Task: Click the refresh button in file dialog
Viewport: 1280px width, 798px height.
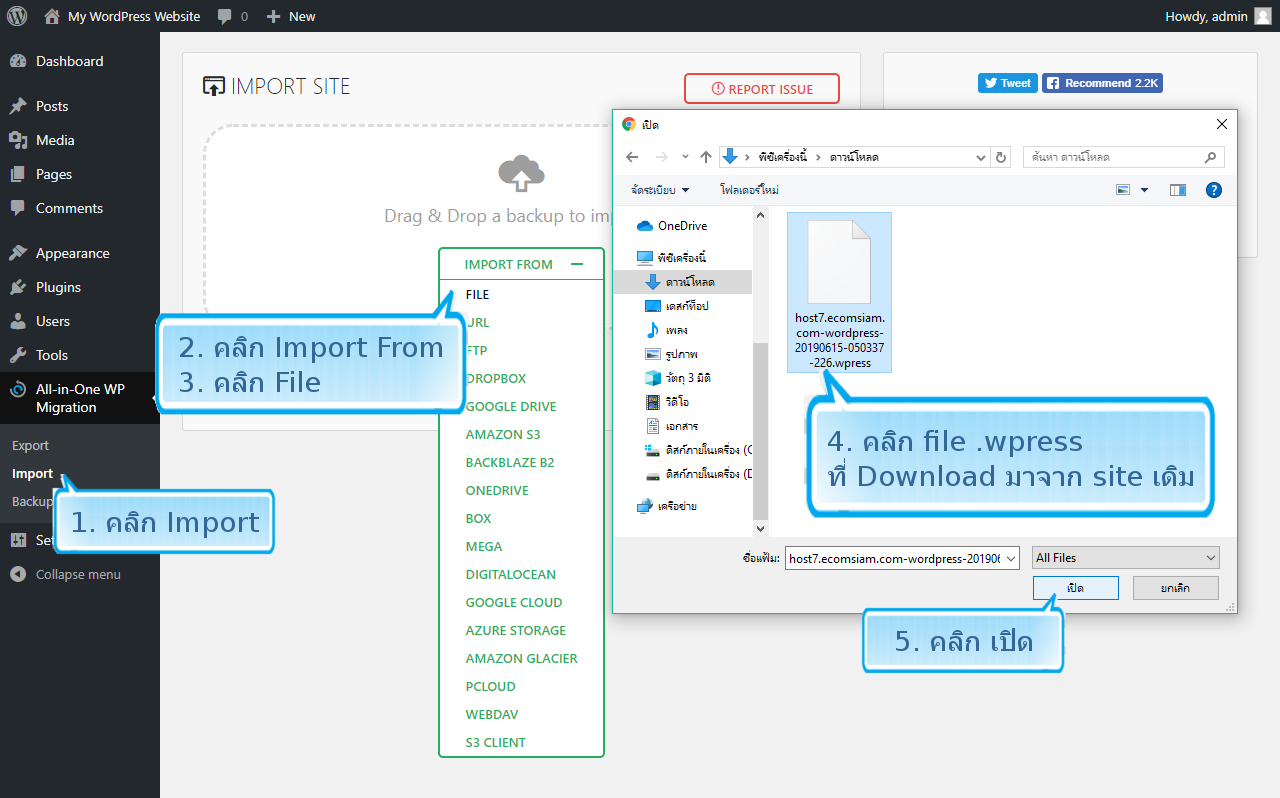Action: pos(1001,157)
